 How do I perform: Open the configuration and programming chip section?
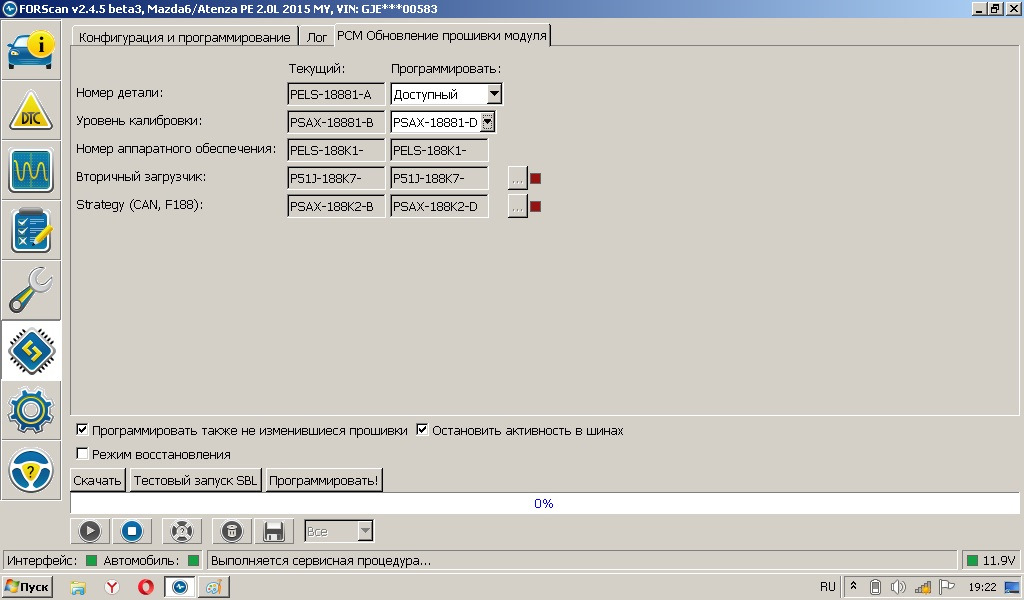[31, 351]
